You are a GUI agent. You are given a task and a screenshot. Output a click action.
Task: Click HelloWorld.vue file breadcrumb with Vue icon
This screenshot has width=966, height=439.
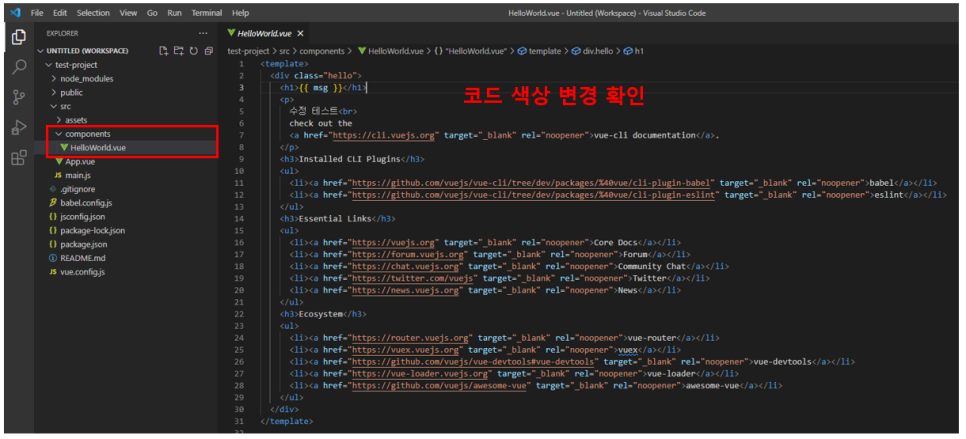391,52
